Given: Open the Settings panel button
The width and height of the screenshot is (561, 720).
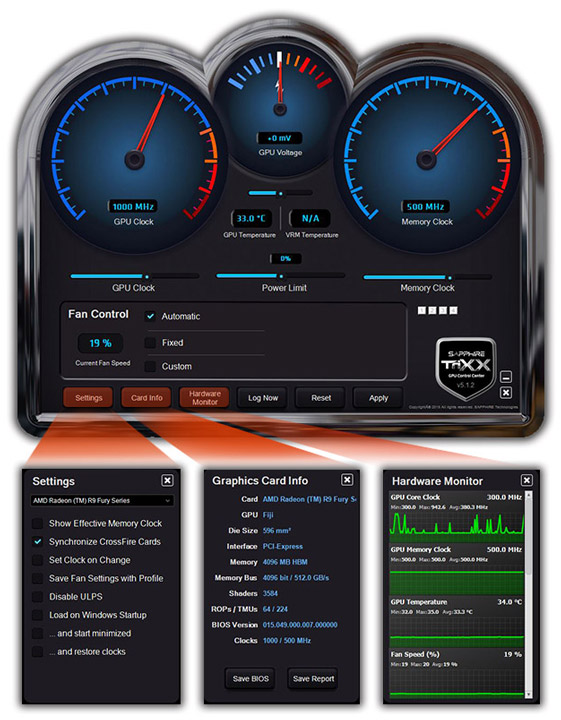Looking at the screenshot, I should (88, 398).
